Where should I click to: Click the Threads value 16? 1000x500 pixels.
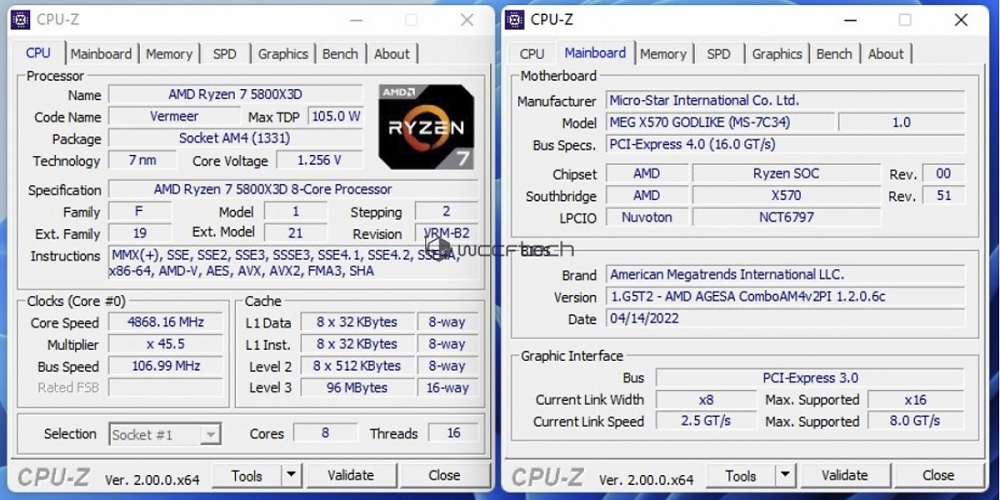453,434
